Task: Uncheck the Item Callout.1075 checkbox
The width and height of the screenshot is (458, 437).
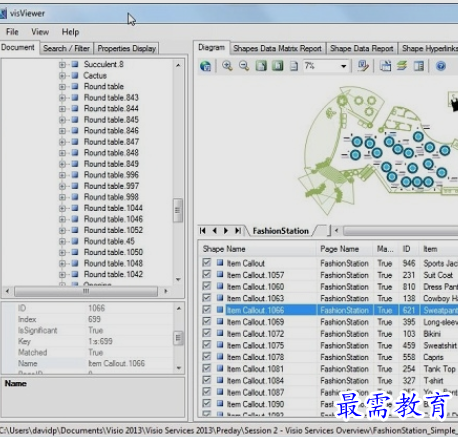Action: pyautogui.click(x=207, y=345)
